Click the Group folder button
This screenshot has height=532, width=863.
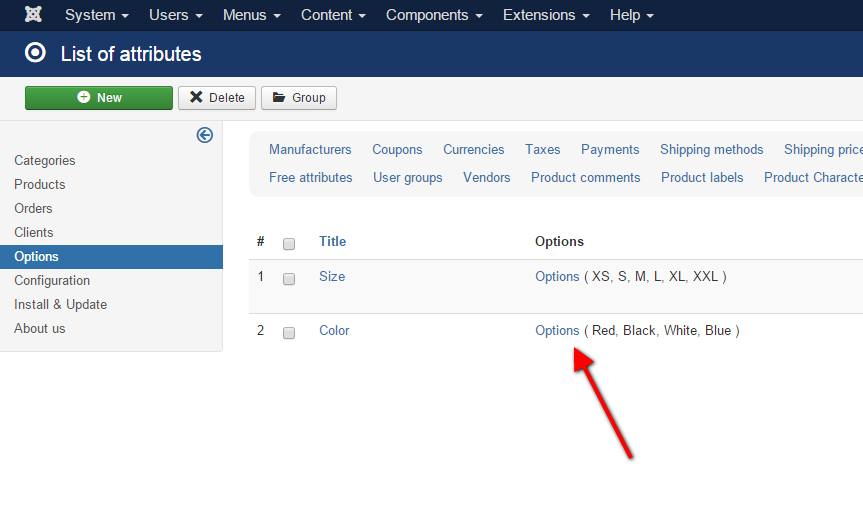coord(299,97)
